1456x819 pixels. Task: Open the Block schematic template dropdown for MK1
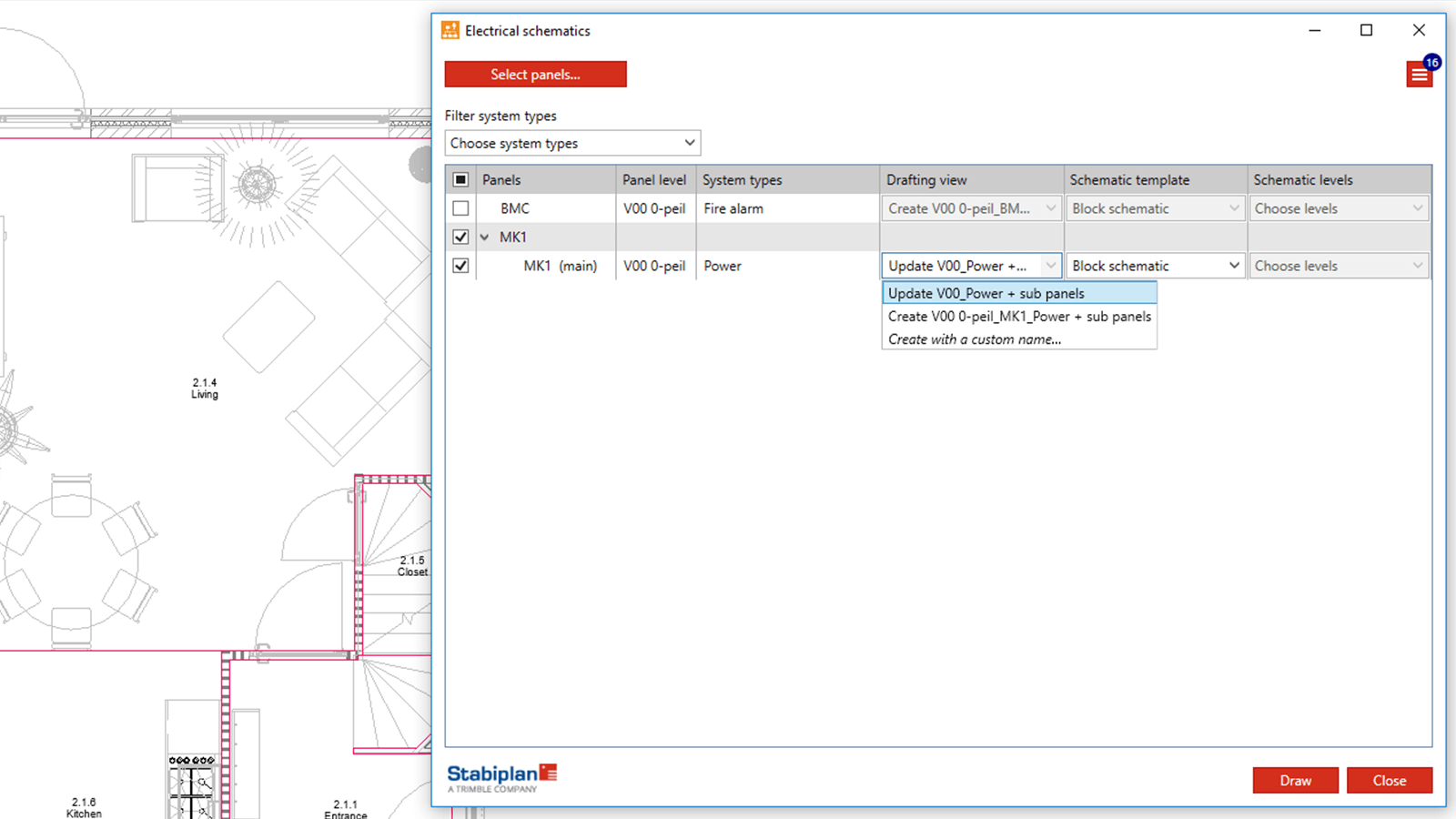pyautogui.click(x=1155, y=265)
